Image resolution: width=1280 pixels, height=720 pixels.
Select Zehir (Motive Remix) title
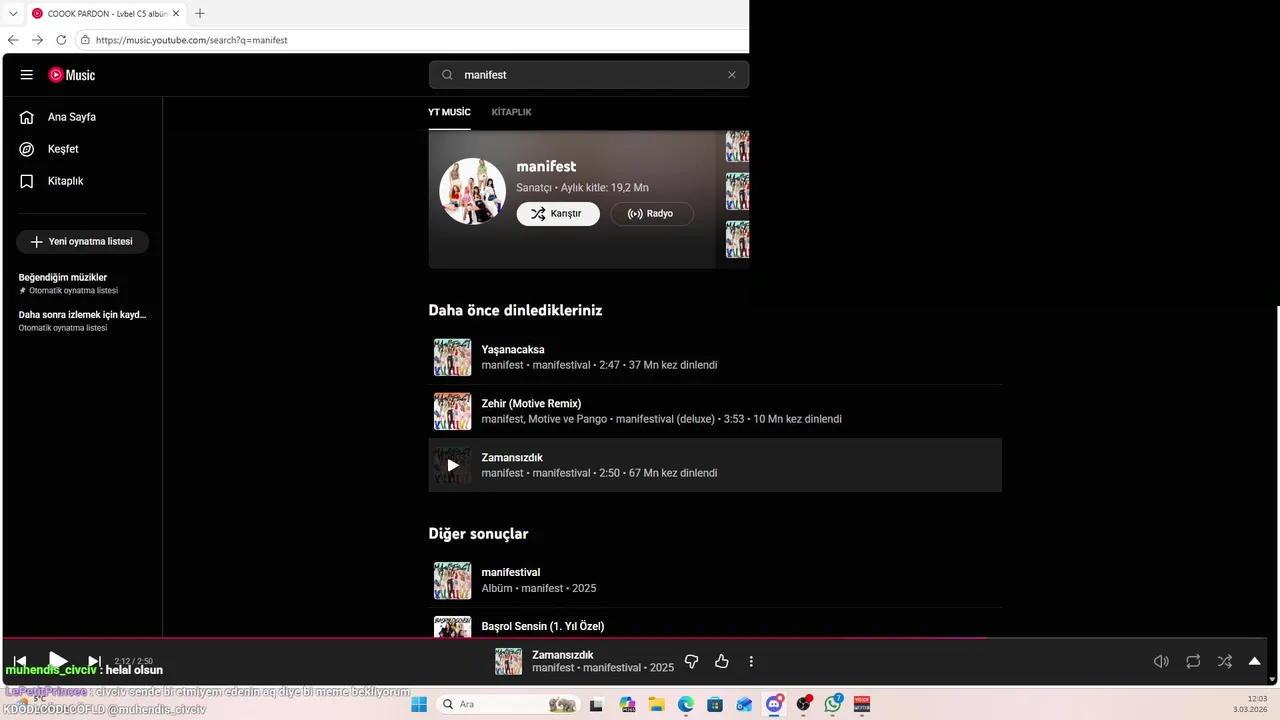click(531, 403)
